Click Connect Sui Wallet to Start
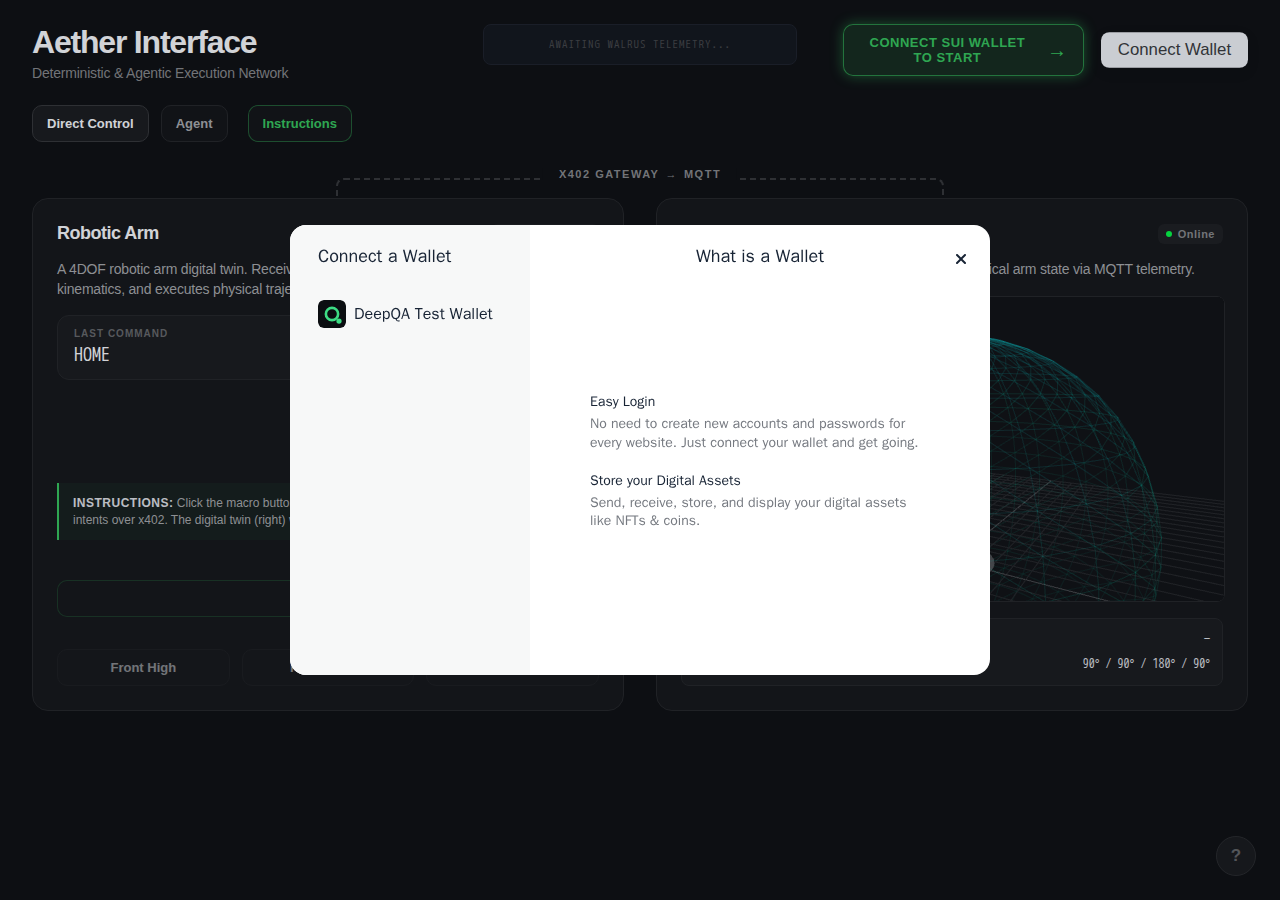The width and height of the screenshot is (1280, 900). click(963, 50)
